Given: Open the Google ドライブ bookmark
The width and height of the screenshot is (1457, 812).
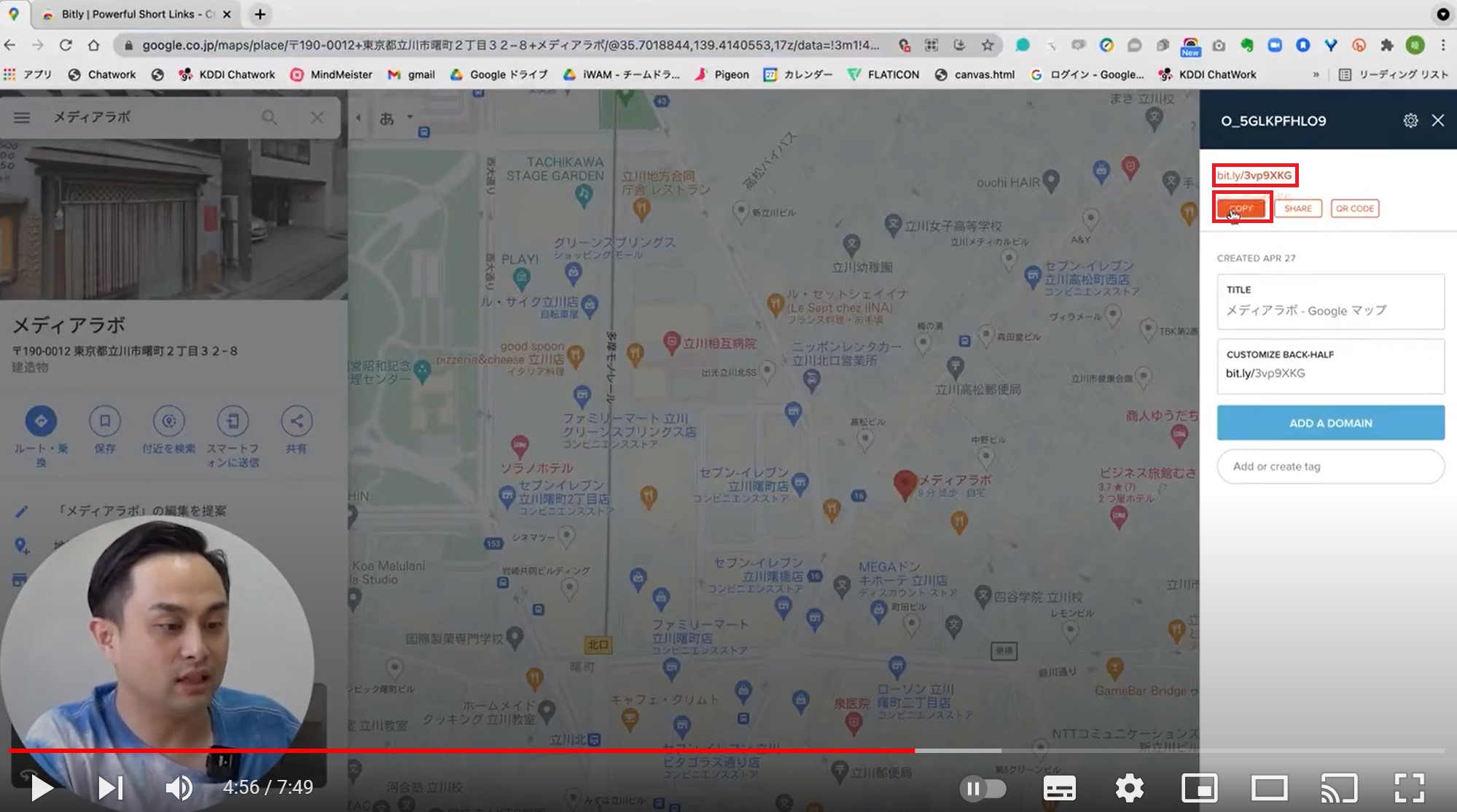Looking at the screenshot, I should [x=499, y=74].
